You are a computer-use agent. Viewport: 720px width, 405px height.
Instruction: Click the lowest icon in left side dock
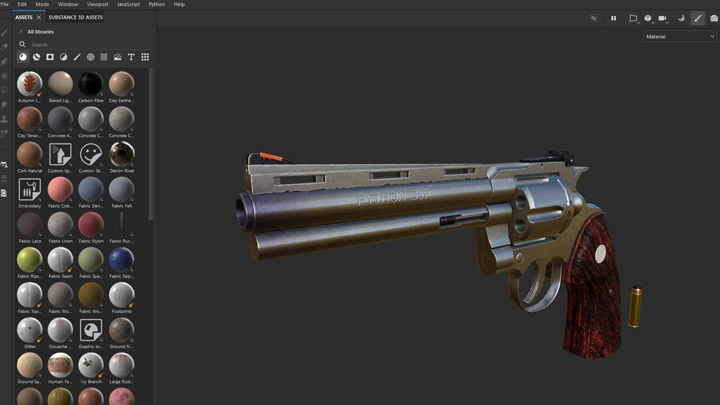tap(4, 193)
